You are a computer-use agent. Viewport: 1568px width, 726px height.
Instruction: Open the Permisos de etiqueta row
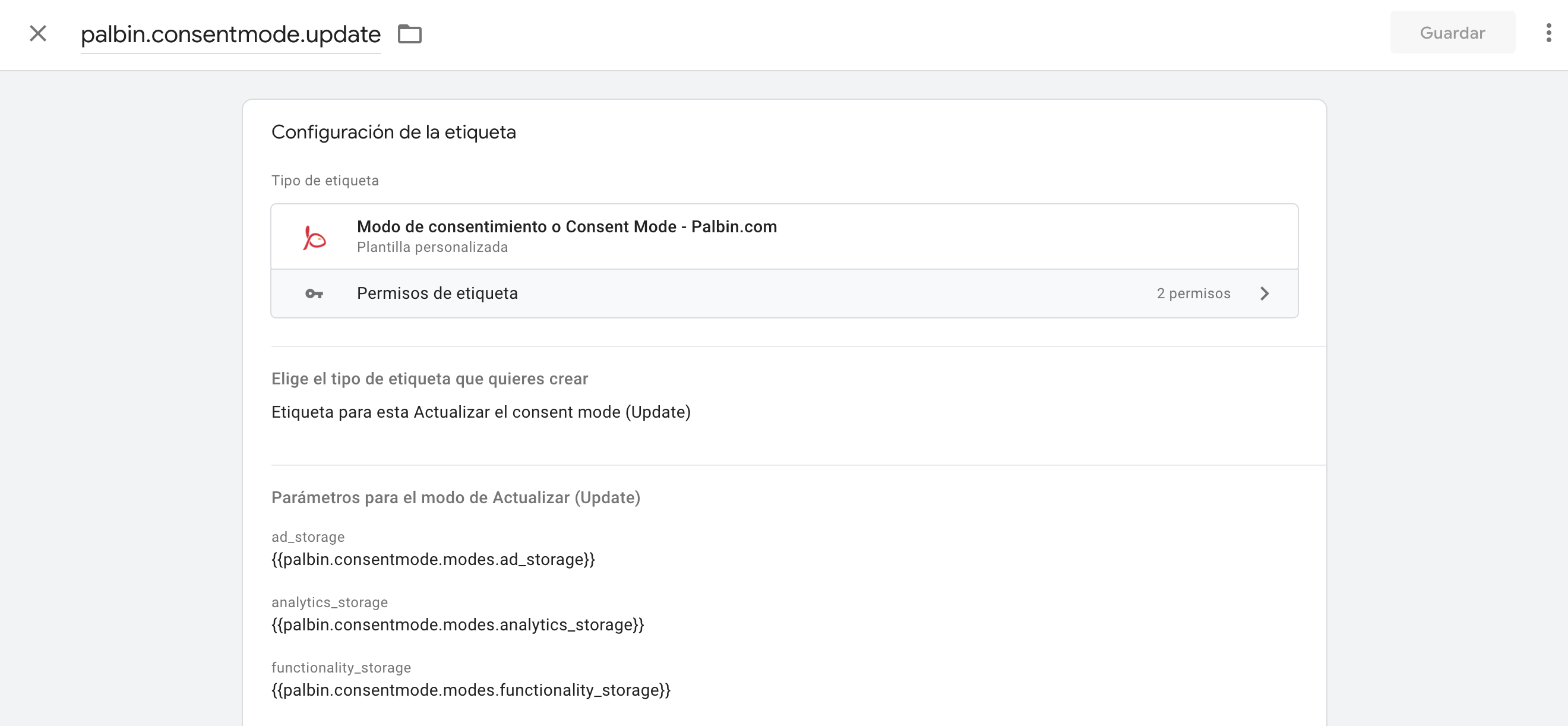pyautogui.click(x=784, y=293)
